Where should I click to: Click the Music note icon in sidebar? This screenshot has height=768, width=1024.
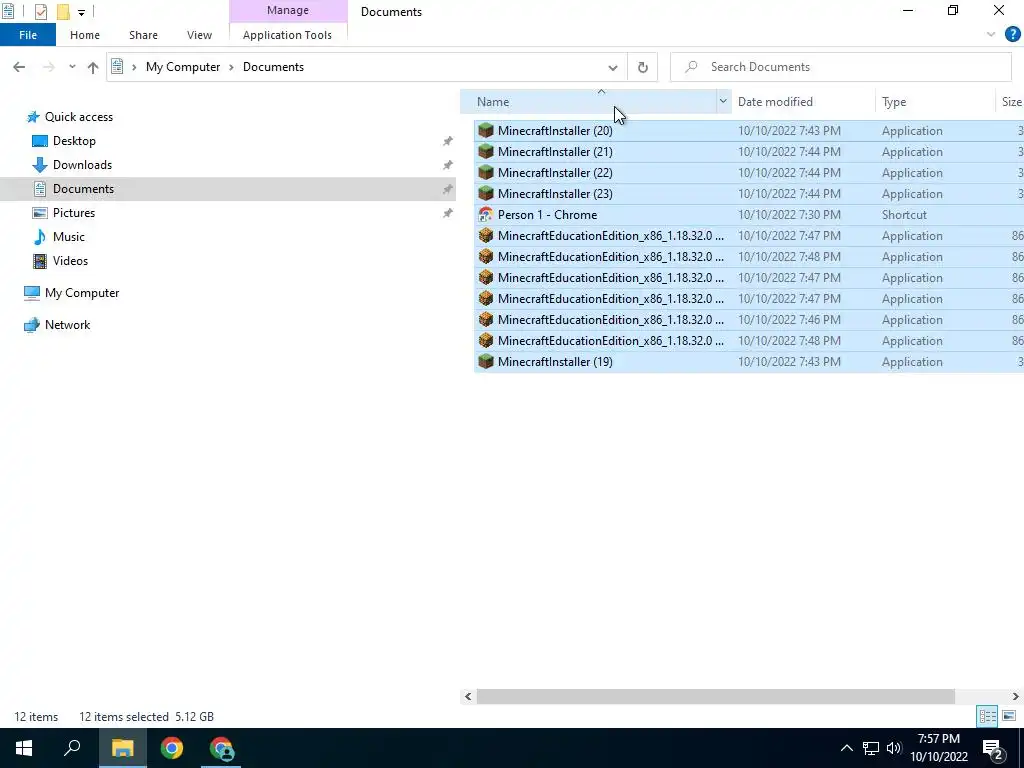point(40,236)
